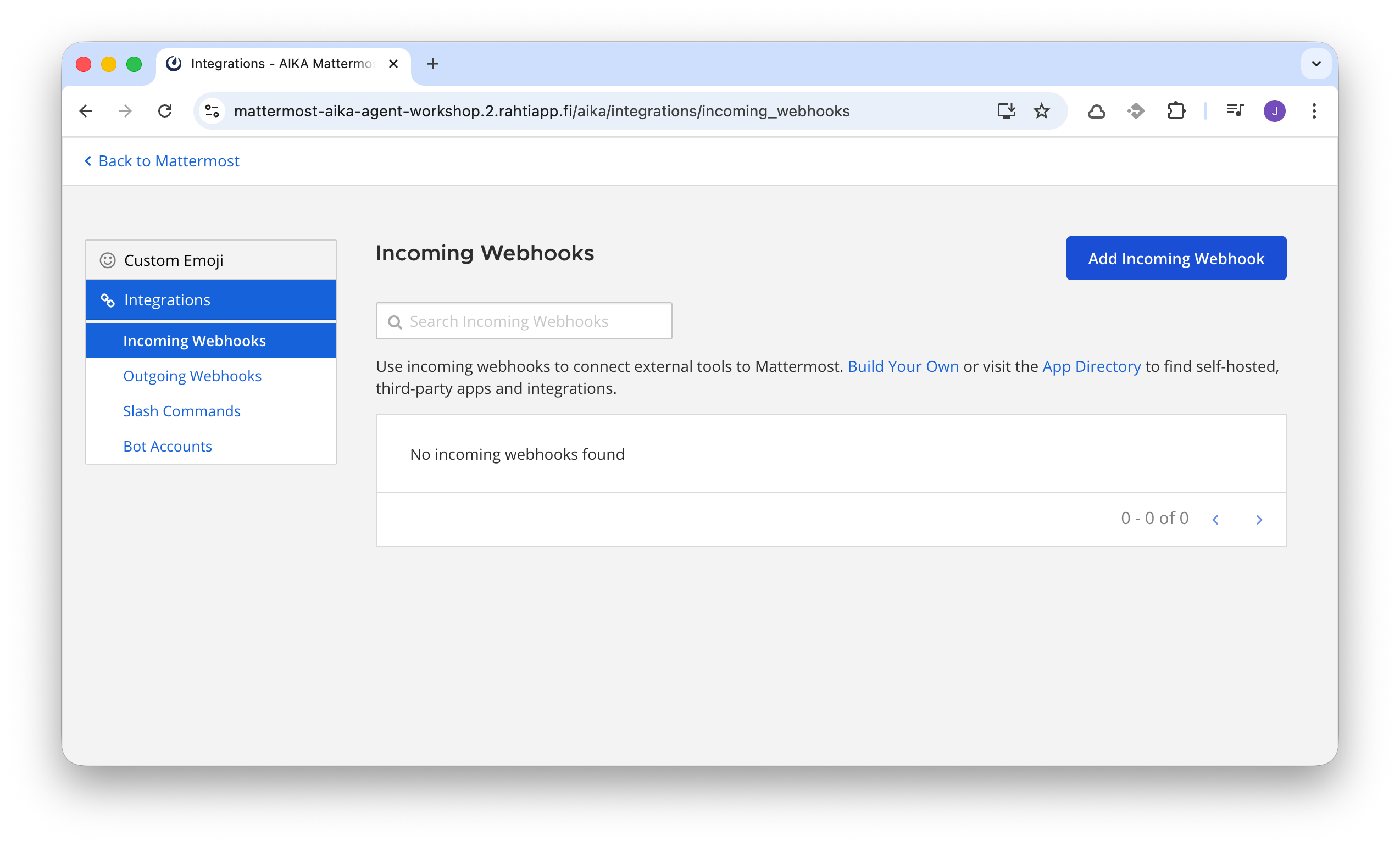Select Slash Commands in sidebar
Image resolution: width=1400 pixels, height=847 pixels.
182,411
